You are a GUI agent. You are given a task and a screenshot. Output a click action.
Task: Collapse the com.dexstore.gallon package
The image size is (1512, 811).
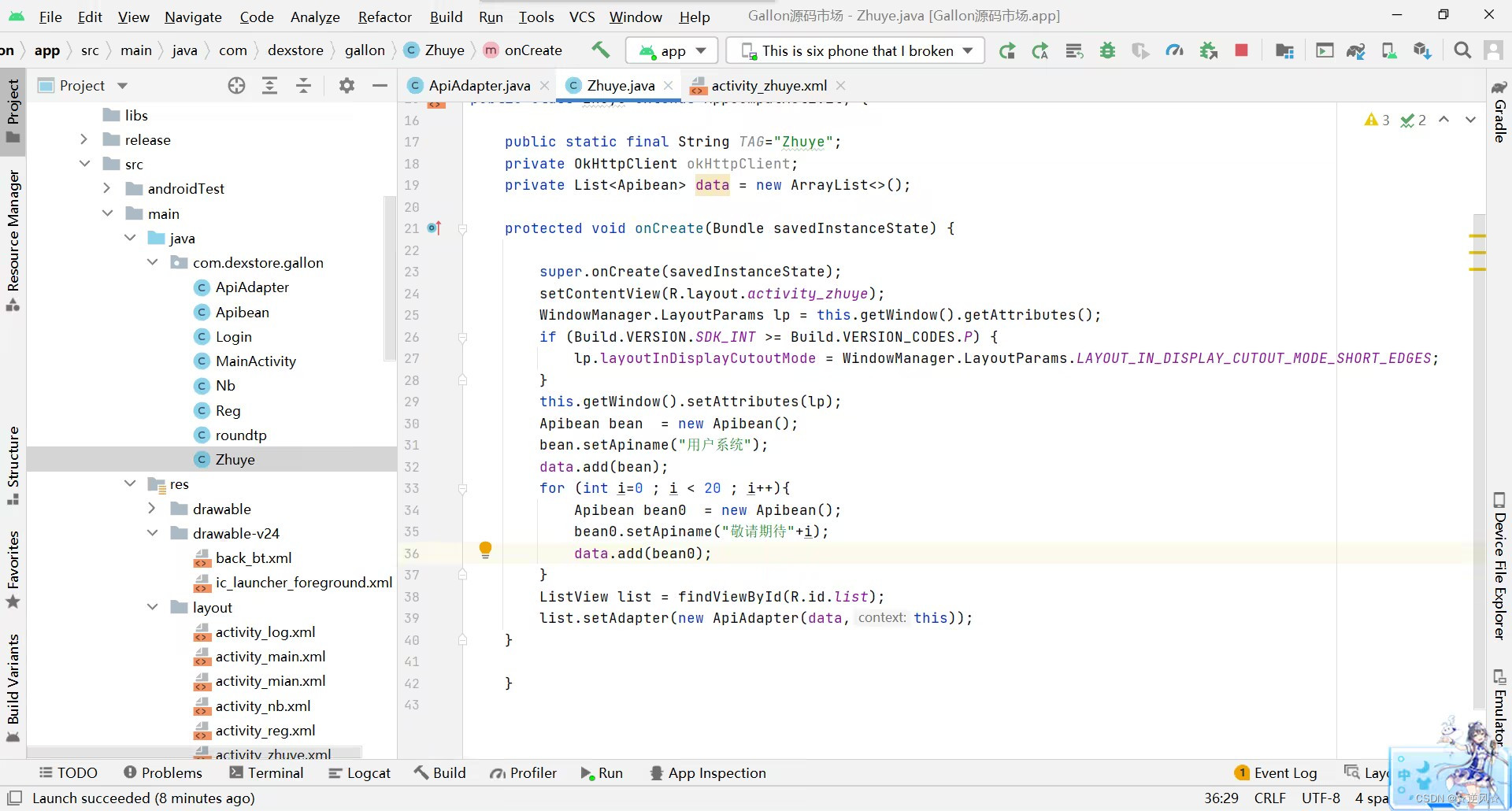click(x=152, y=262)
